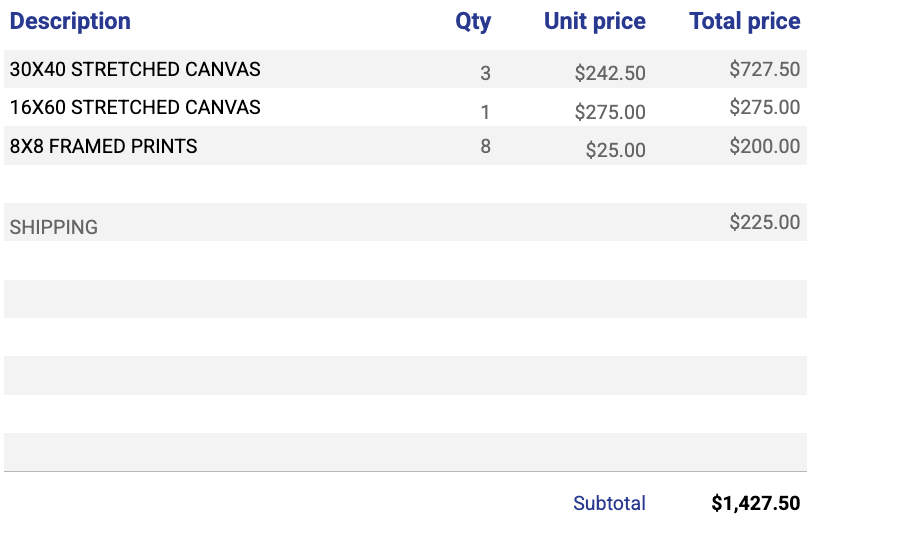The width and height of the screenshot is (900, 540).
Task: Select the $275.00 cell under Unit price
Action: (x=610, y=112)
